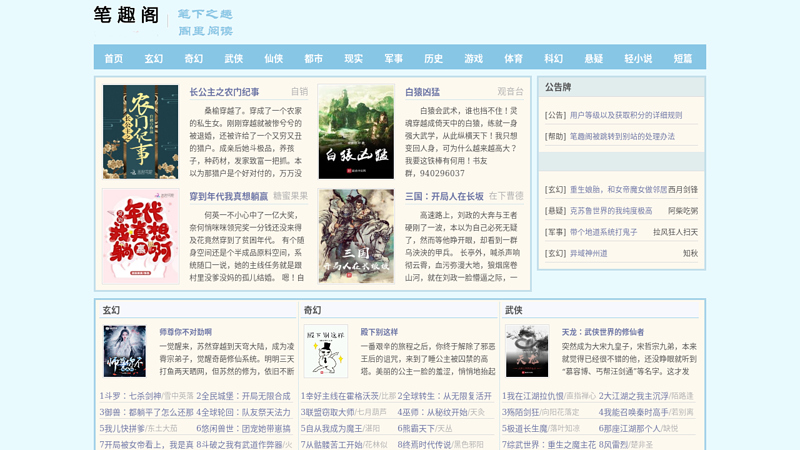Image resolution: width=800 pixels, height=450 pixels.
Task: Open 重生娘胎，和女帝魔女做邻居 in the sidebar
Action: (618, 189)
